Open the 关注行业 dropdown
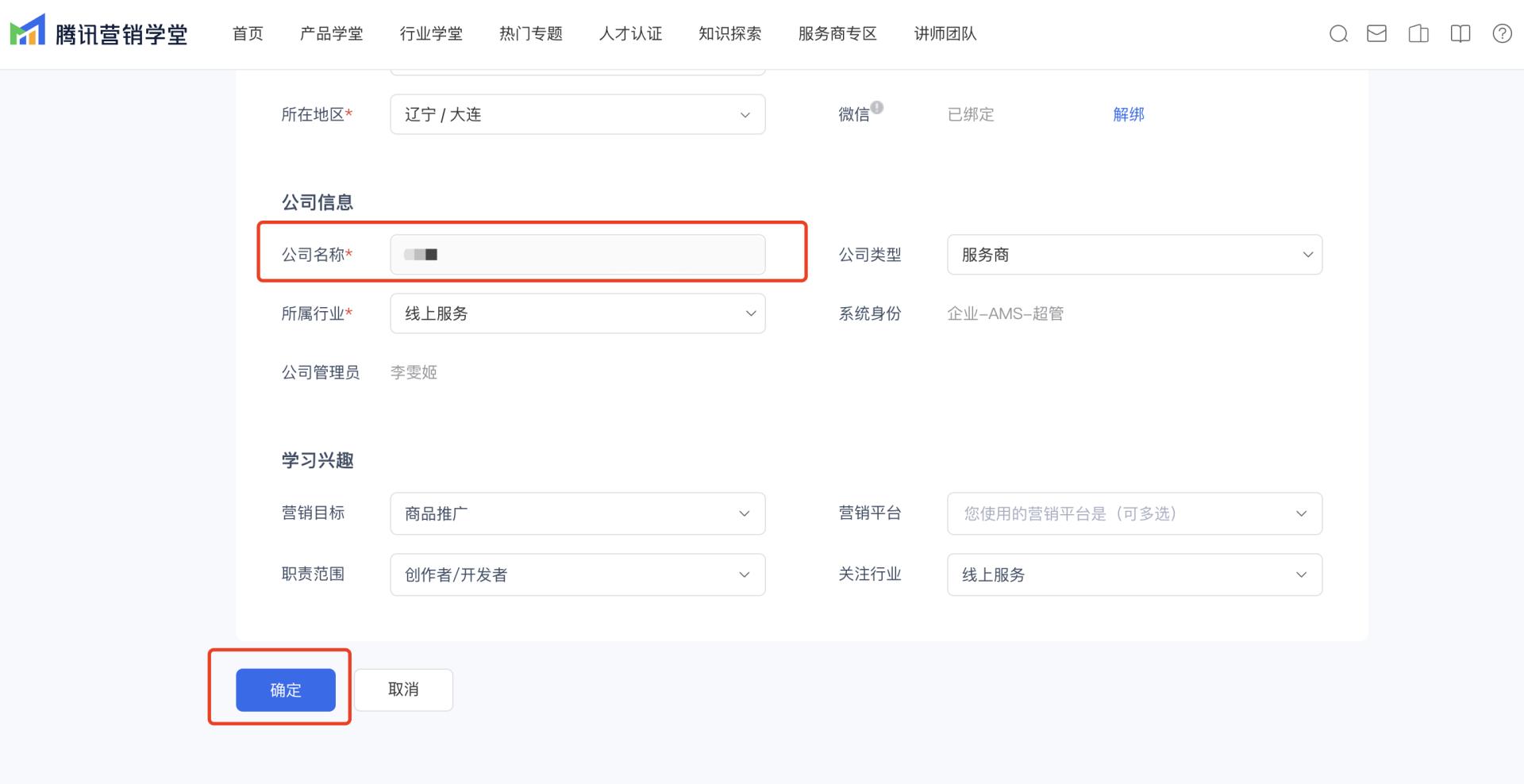Screen dimensions: 1524x784 pos(1133,575)
